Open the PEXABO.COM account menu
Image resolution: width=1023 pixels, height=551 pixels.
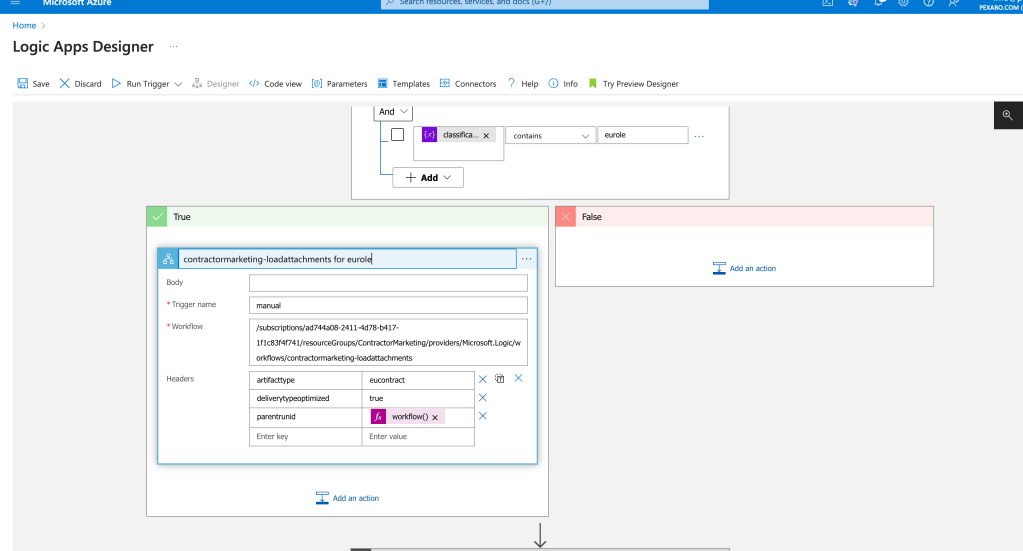1000,5
